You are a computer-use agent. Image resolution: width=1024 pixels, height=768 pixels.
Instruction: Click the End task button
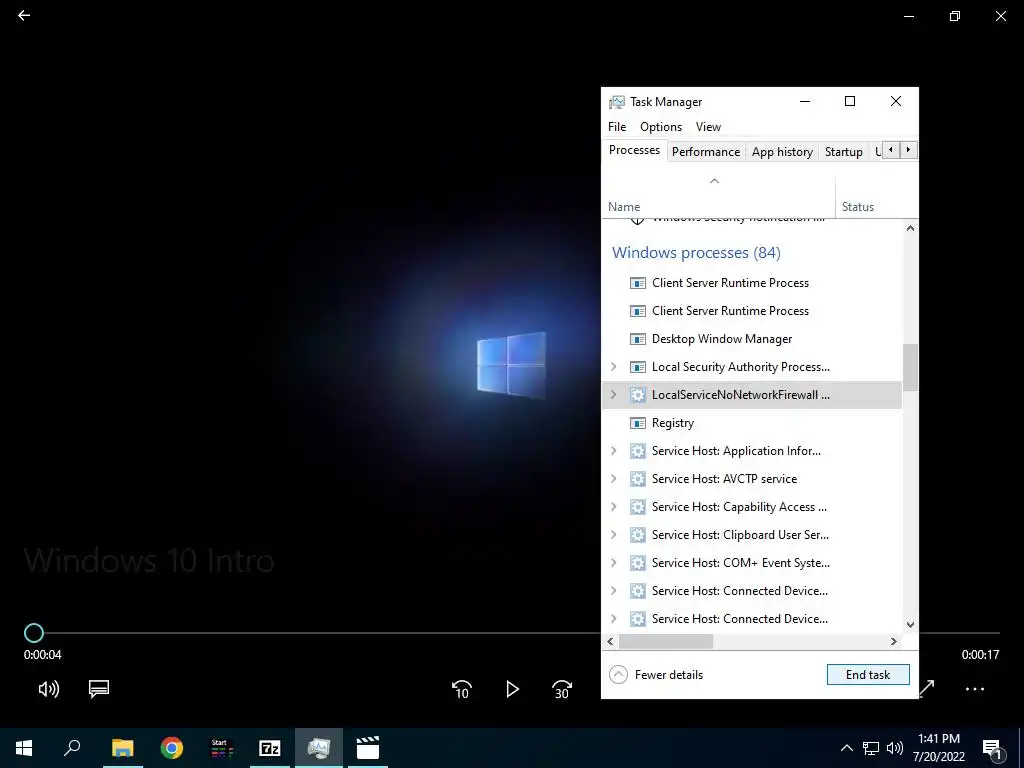[x=868, y=675]
